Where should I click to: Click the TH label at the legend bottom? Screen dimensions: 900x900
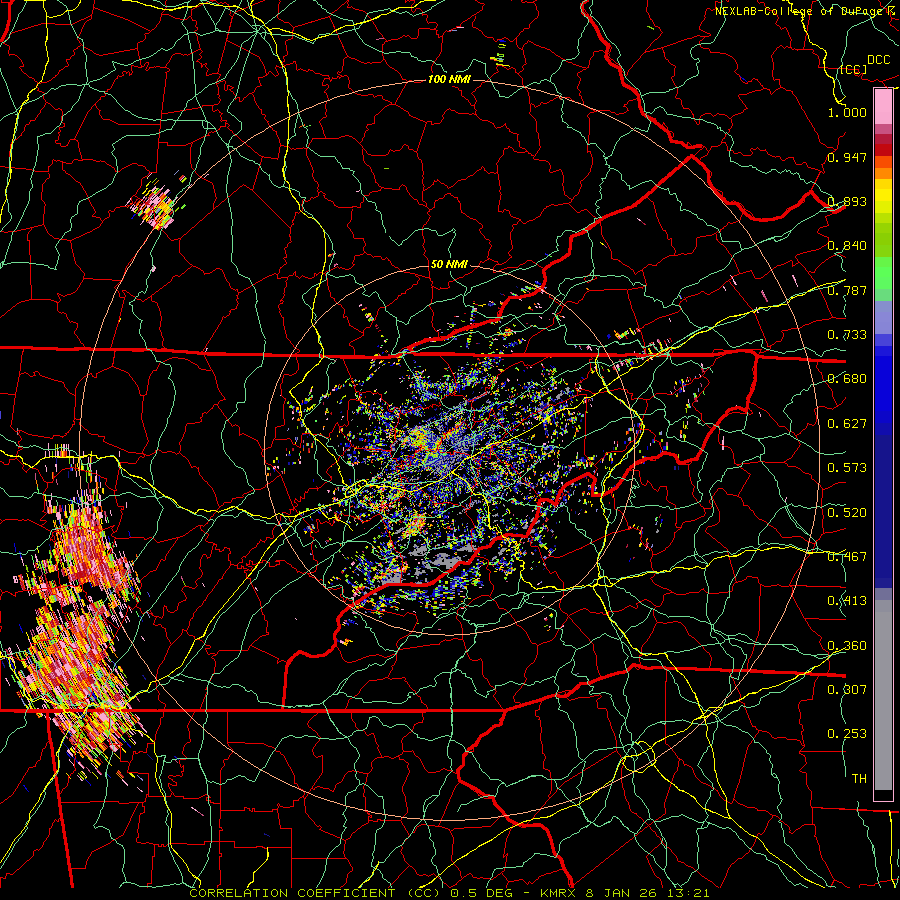point(859,779)
